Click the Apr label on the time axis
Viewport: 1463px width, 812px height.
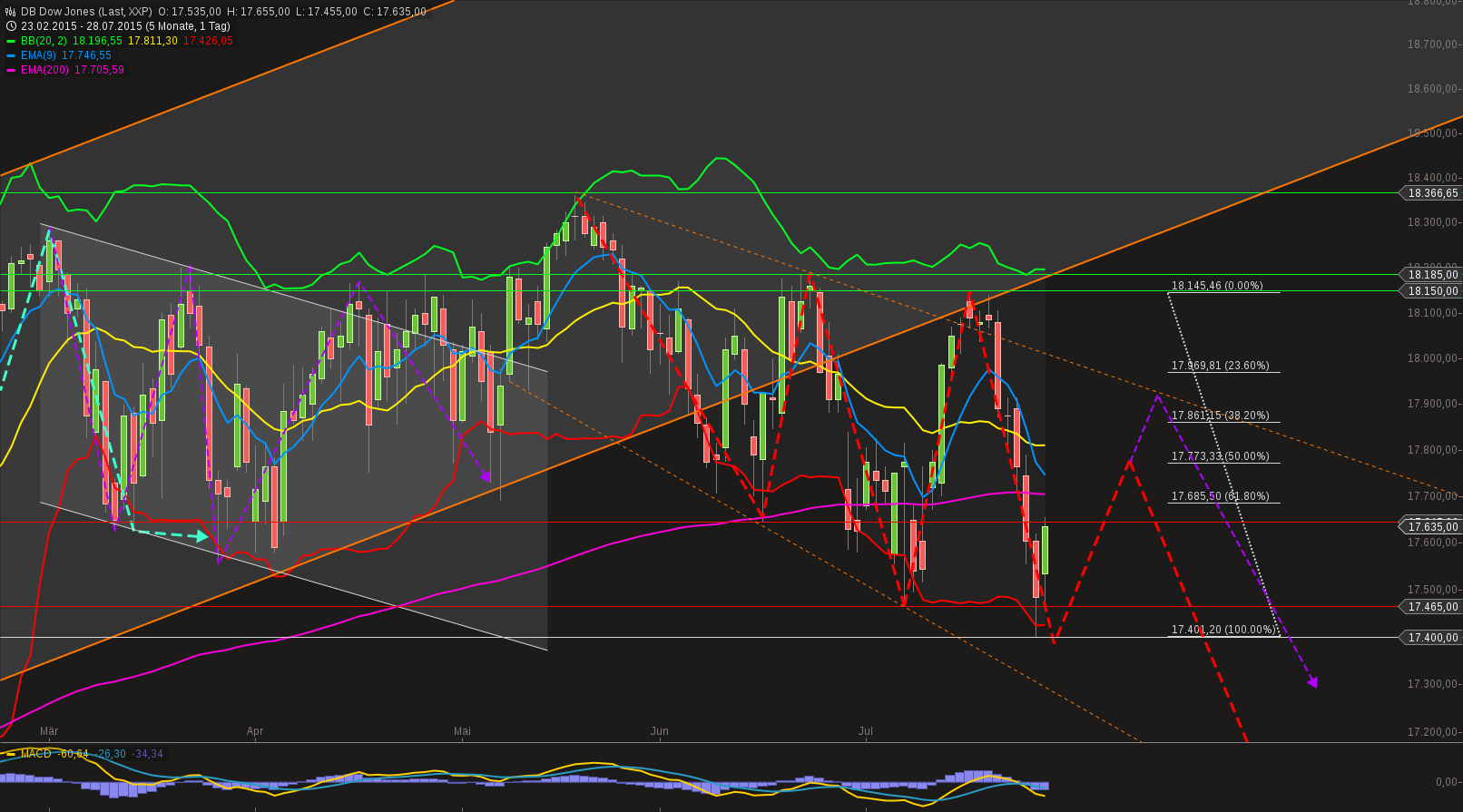[x=255, y=731]
